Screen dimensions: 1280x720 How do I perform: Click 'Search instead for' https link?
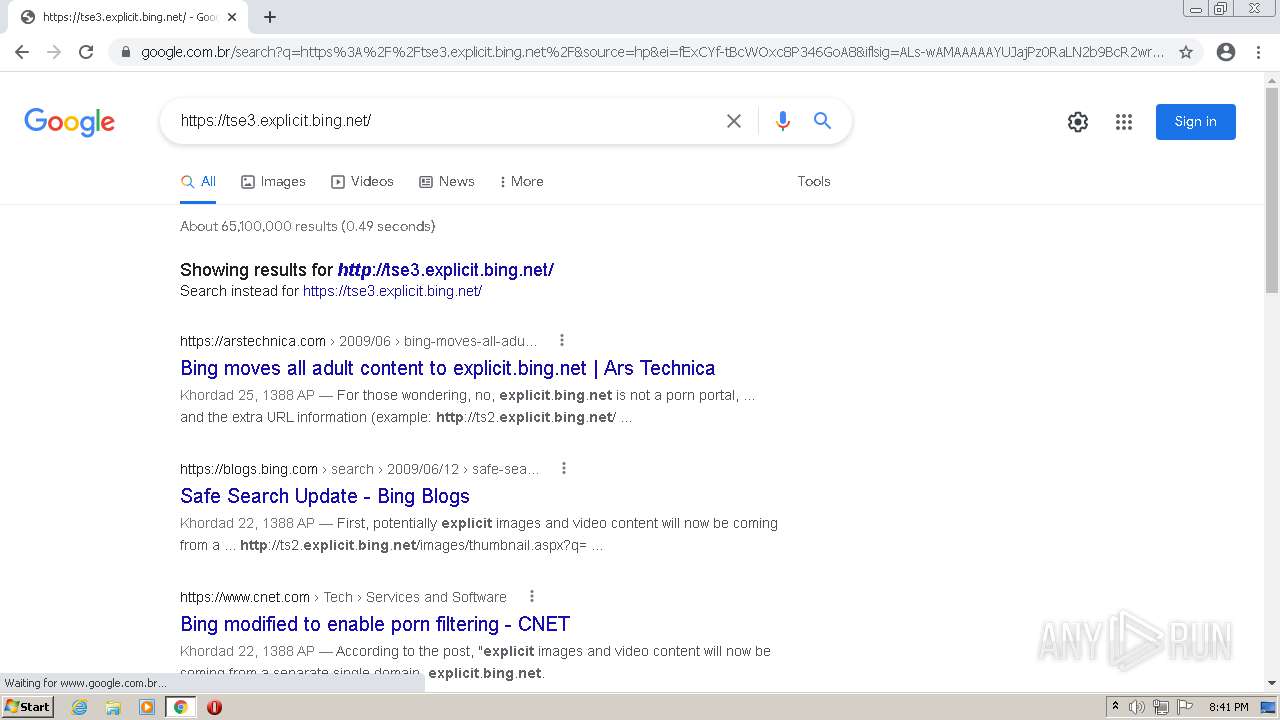(392, 291)
